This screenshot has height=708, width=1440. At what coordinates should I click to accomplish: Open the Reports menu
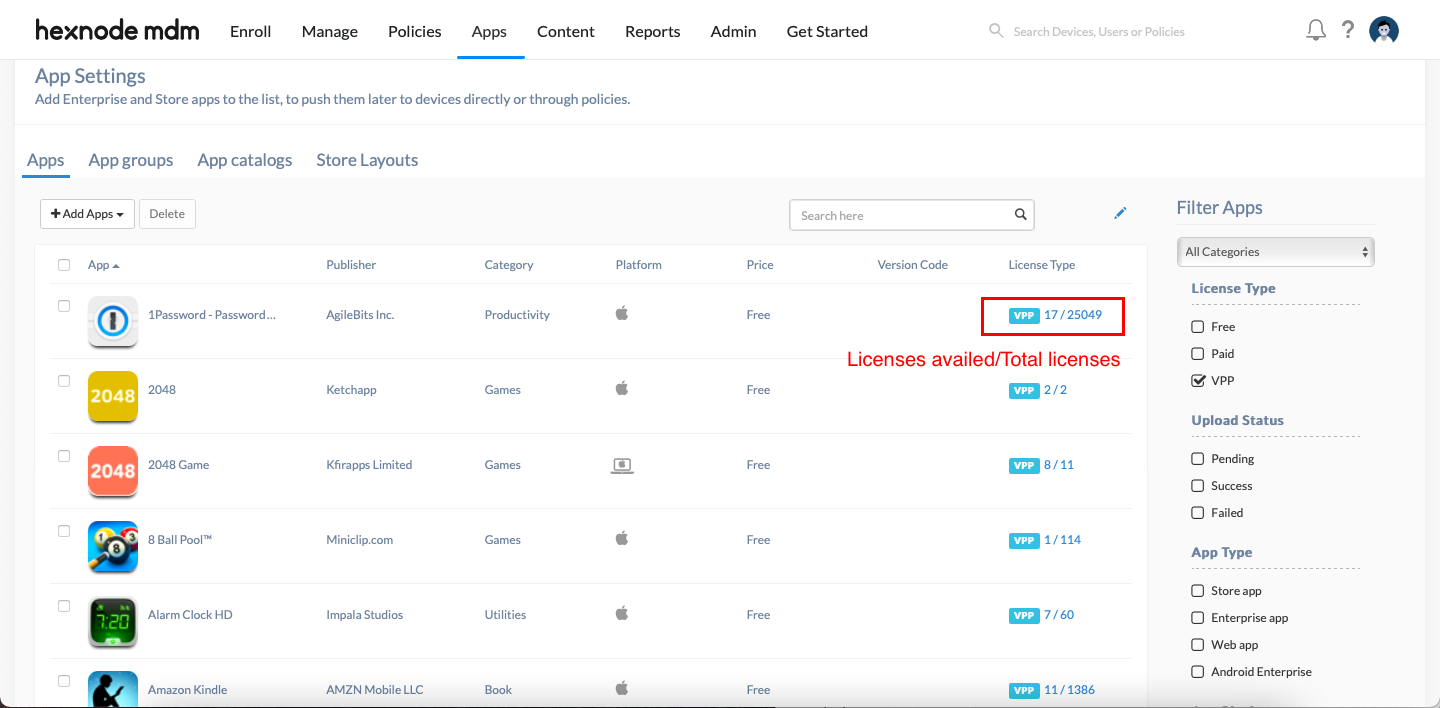653,31
